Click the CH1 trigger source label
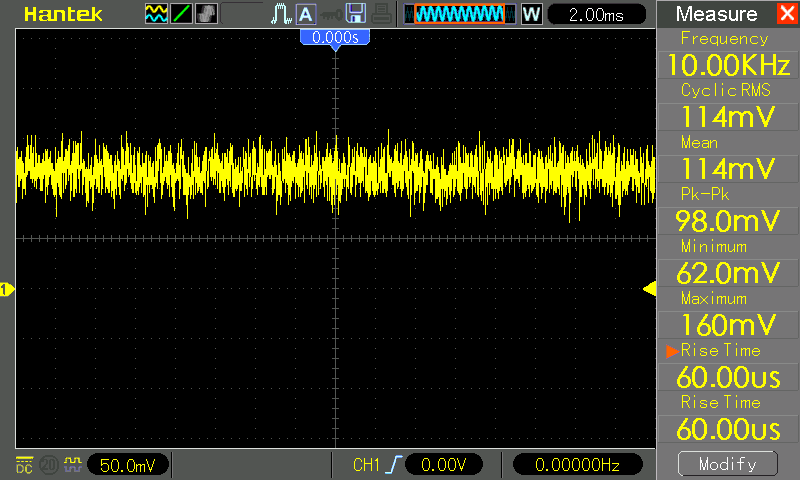 pos(366,465)
